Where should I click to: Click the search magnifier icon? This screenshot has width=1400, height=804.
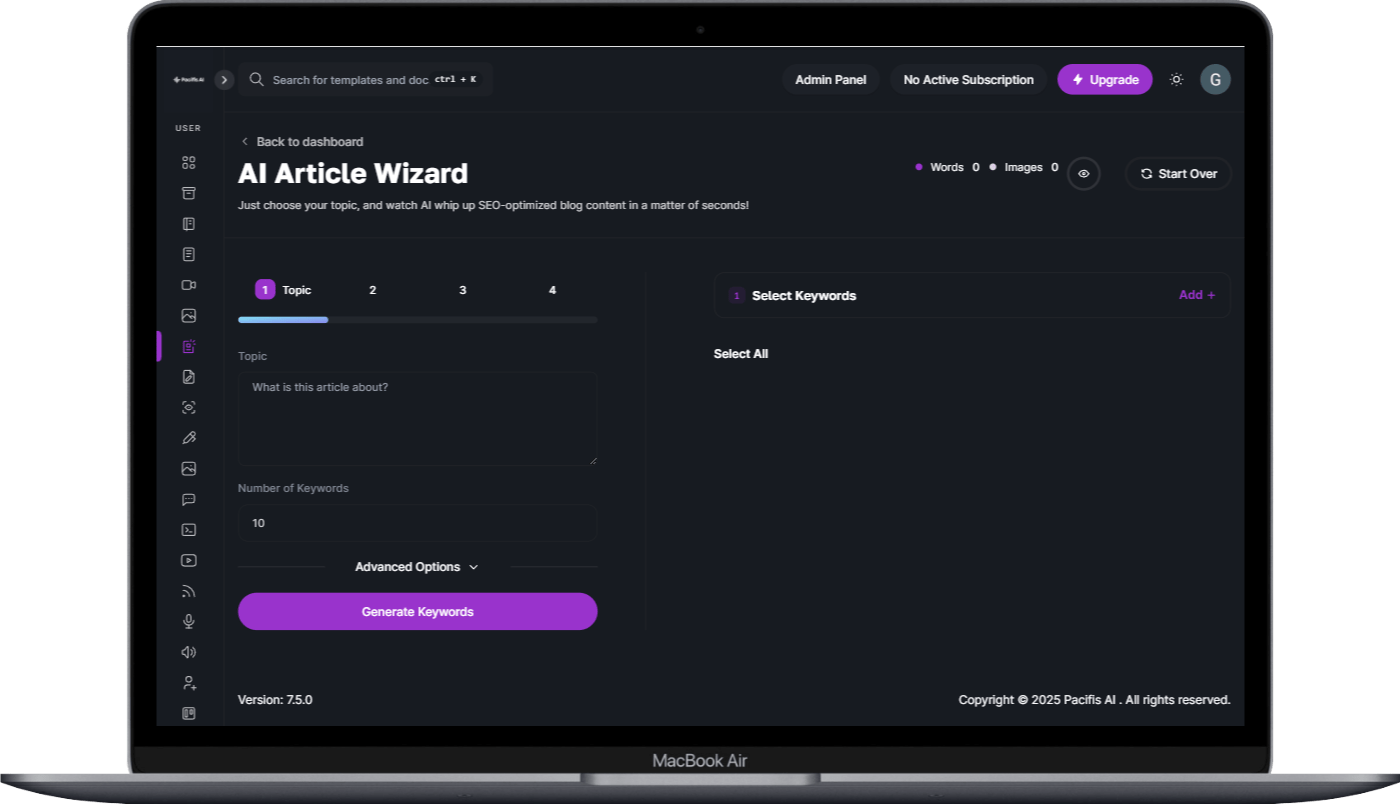pos(257,80)
